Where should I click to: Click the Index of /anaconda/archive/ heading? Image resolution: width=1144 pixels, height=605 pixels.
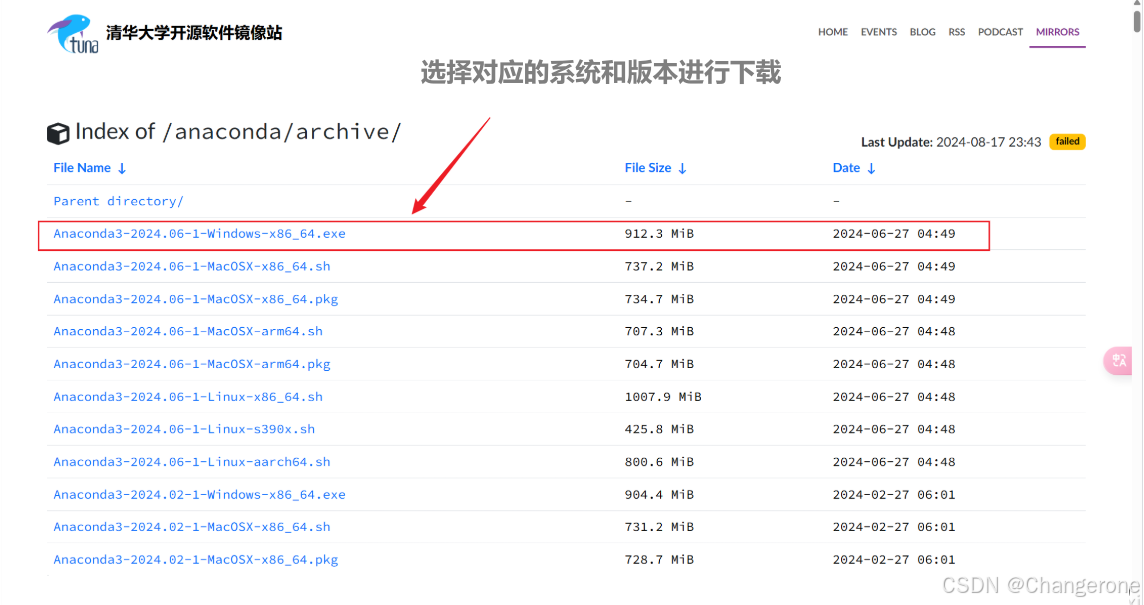click(238, 132)
